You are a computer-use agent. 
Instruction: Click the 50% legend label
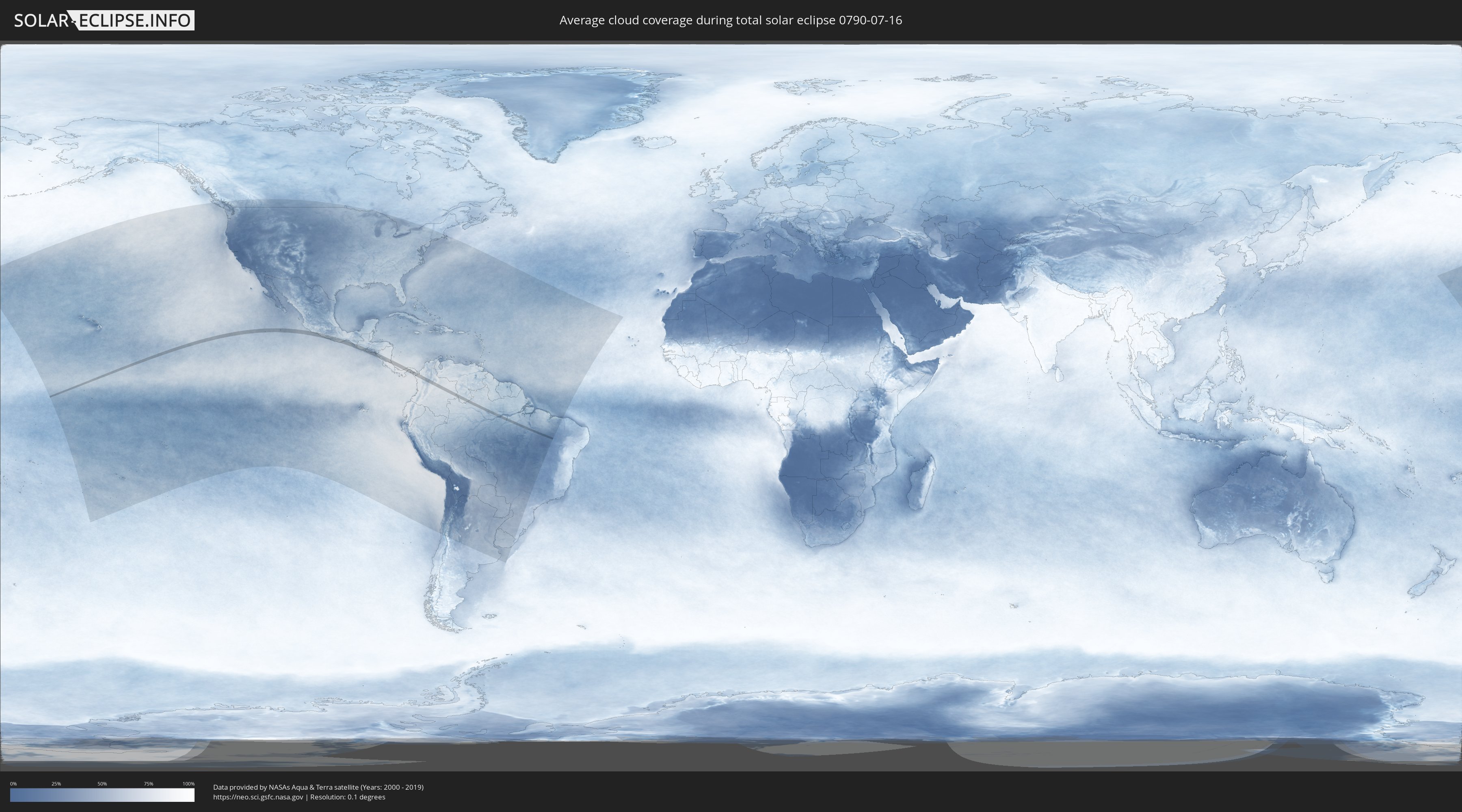pos(102,784)
